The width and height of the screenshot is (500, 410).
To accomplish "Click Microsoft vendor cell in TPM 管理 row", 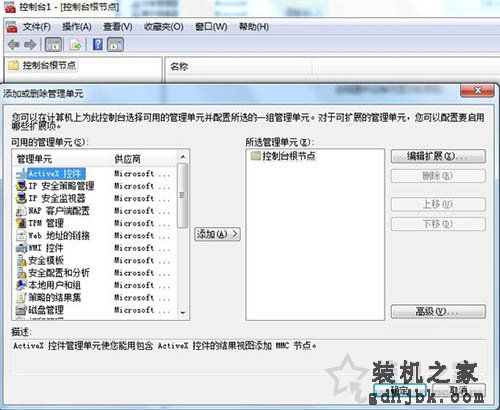I will click(142, 223).
